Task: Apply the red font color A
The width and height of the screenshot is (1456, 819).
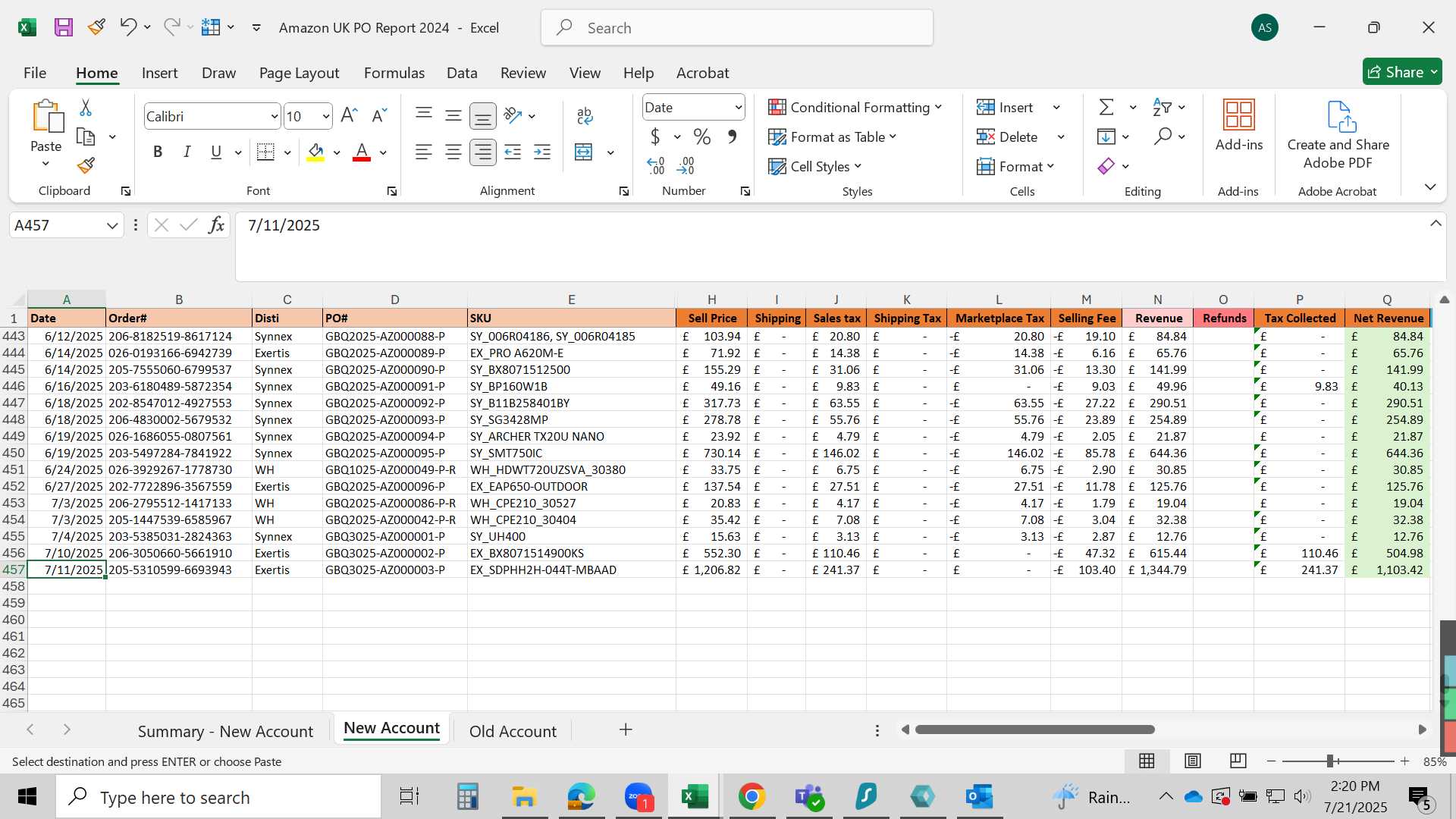Action: pyautogui.click(x=362, y=152)
